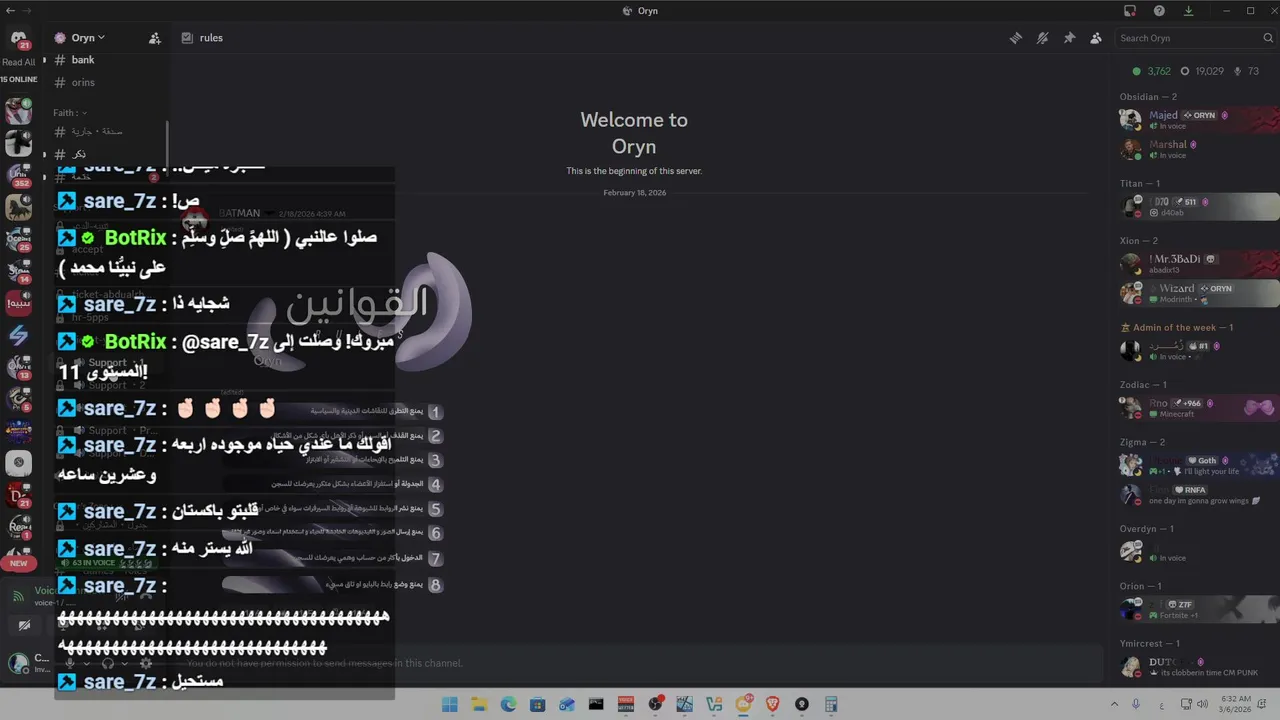The height and width of the screenshot is (720, 1280).
Task: Click the Welcome to Oryn heading
Action: [634, 133]
